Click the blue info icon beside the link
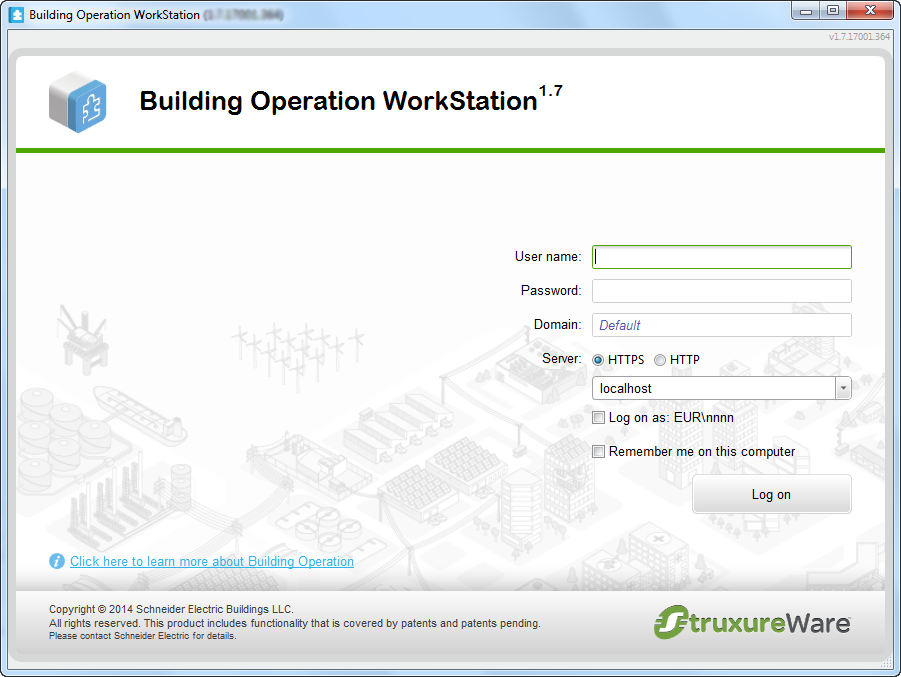This screenshot has height=677, width=901. coord(57,561)
